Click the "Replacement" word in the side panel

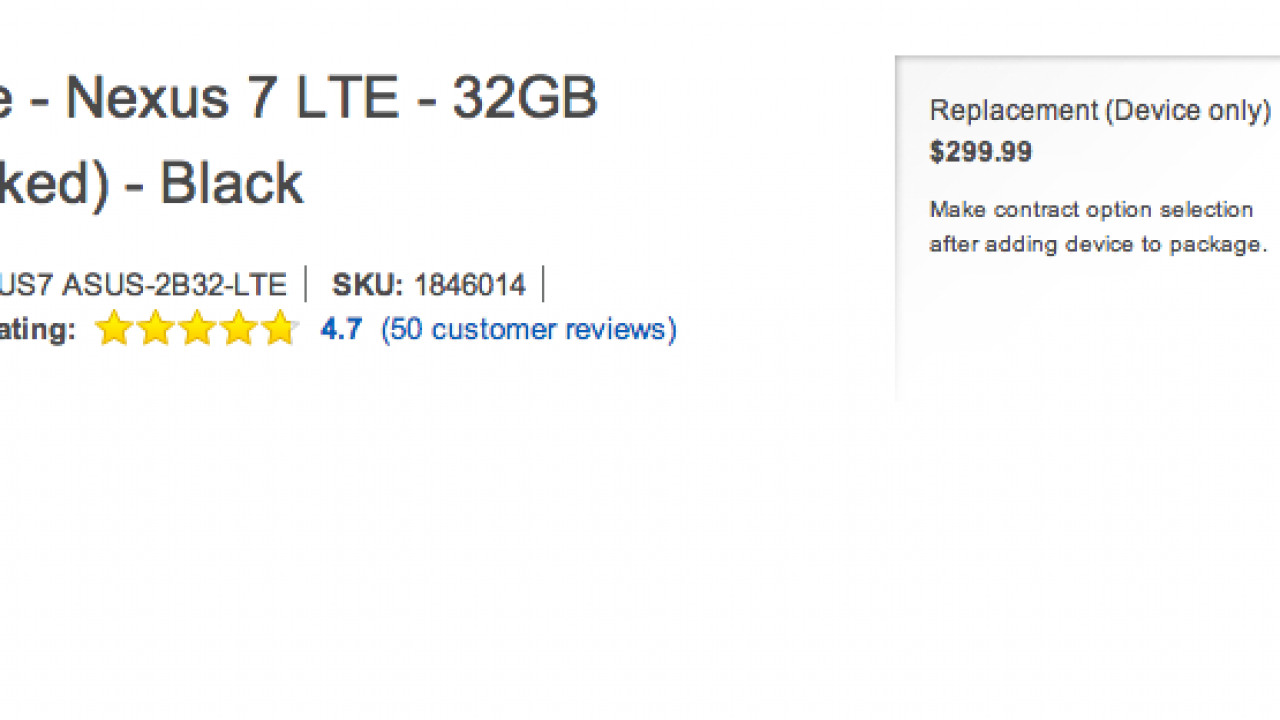tap(1012, 110)
